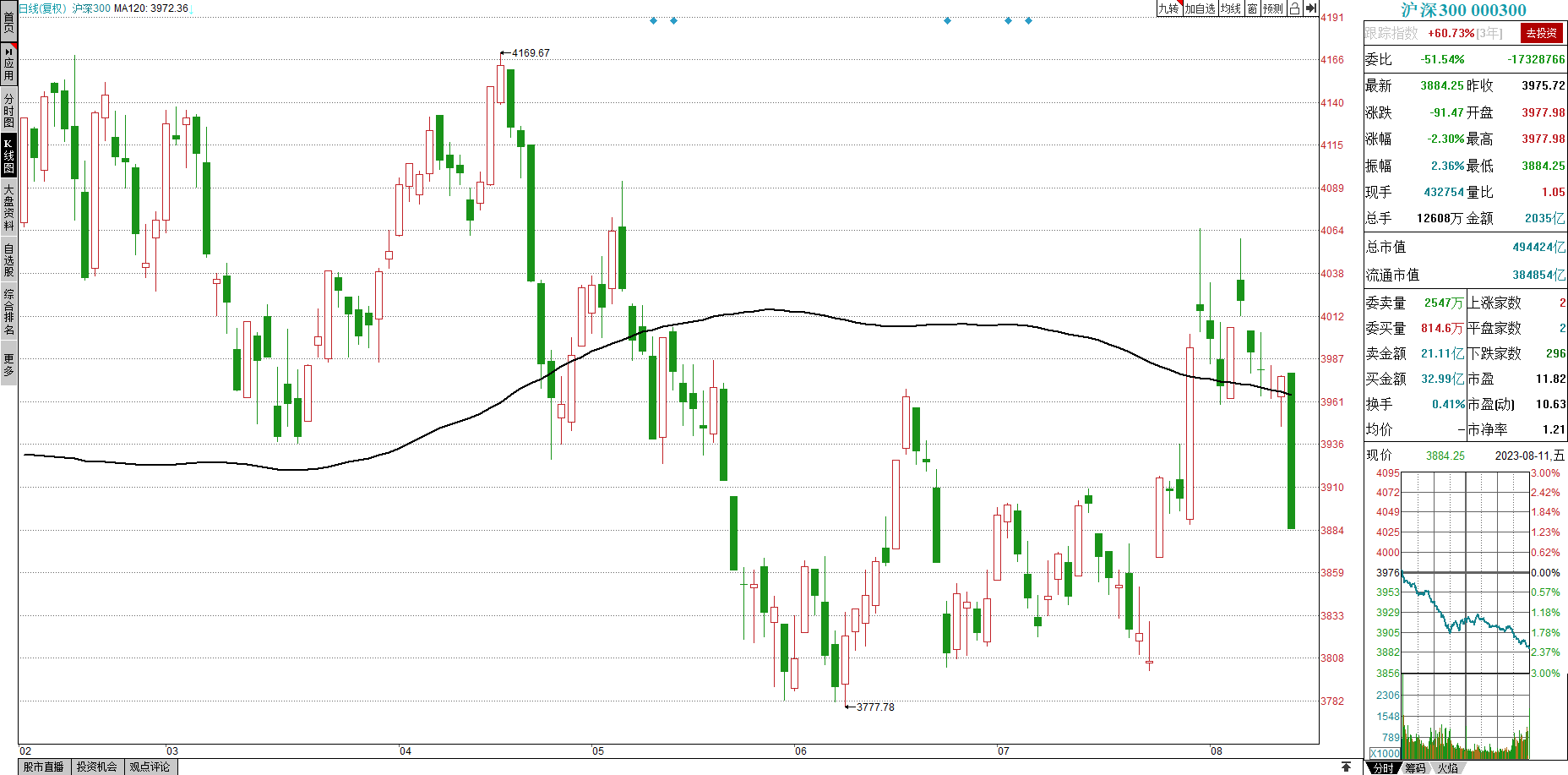1568x775 pixels.
Task: Click the red 去投资 button
Action: pos(1541,33)
